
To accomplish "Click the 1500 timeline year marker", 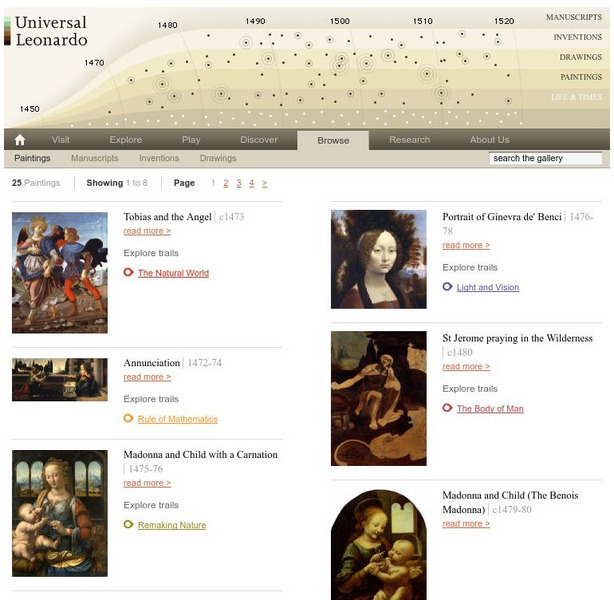I will point(340,21).
